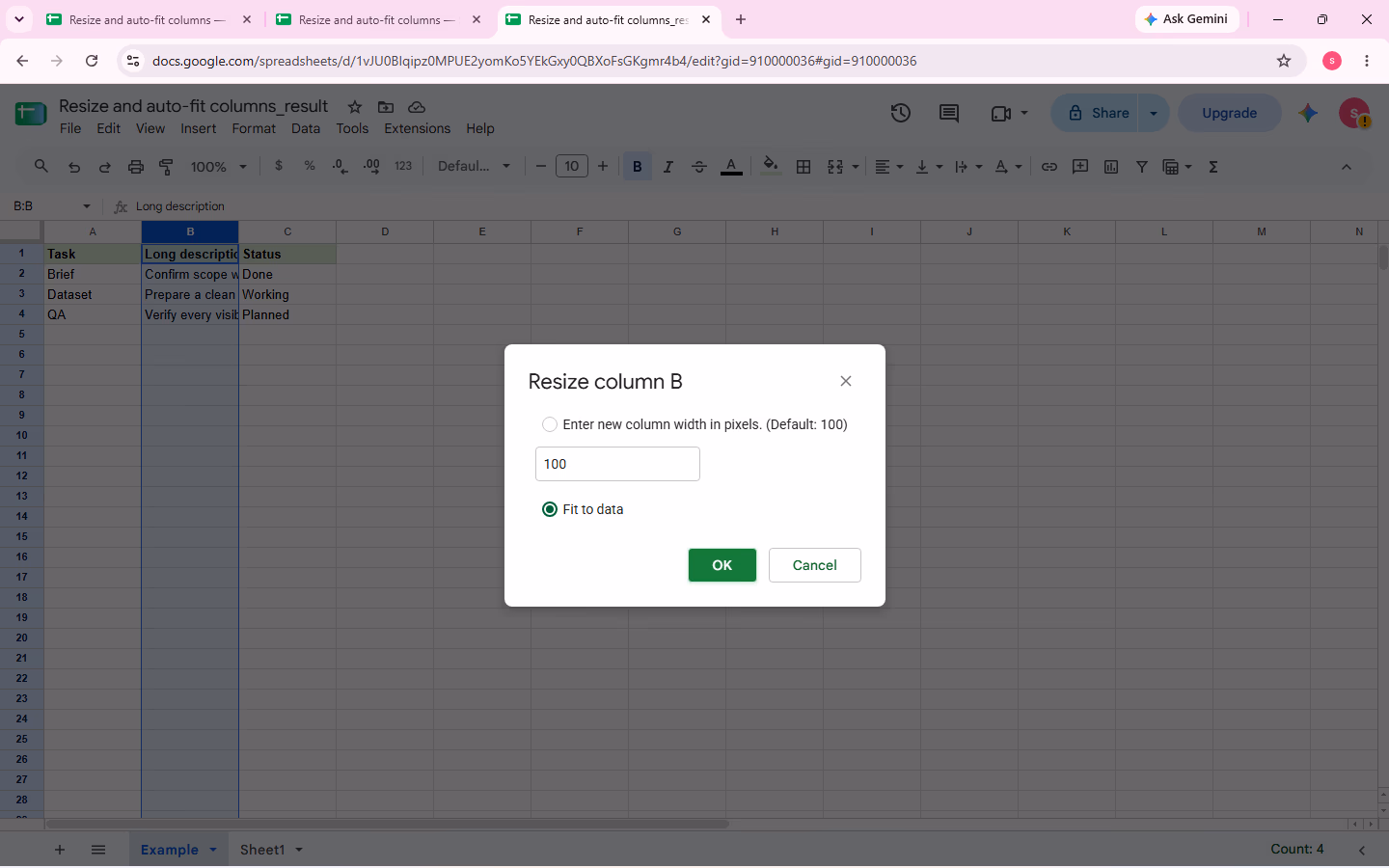Print the spreadsheet
This screenshot has width=1389, height=868.
pyautogui.click(x=136, y=167)
